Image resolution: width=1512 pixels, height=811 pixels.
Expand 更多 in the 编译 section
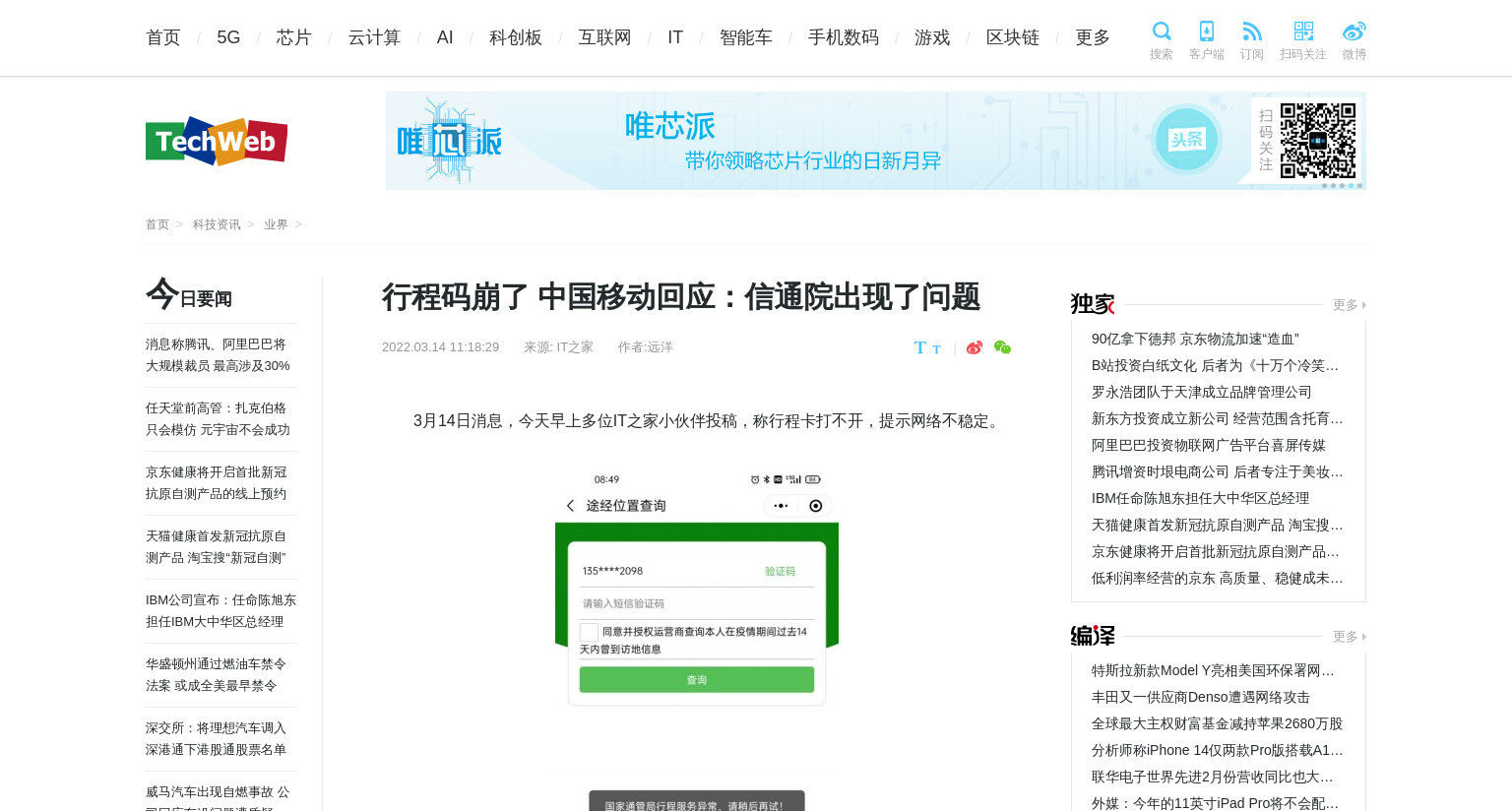(1349, 637)
